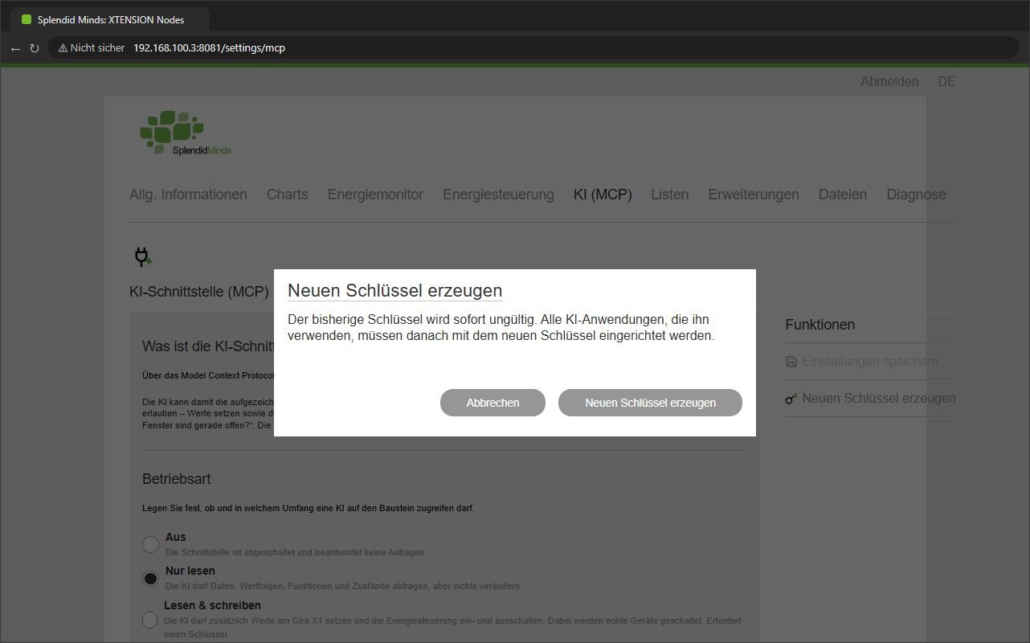Select the 'Aus' radio option
Image resolution: width=1030 pixels, height=643 pixels.
150,544
